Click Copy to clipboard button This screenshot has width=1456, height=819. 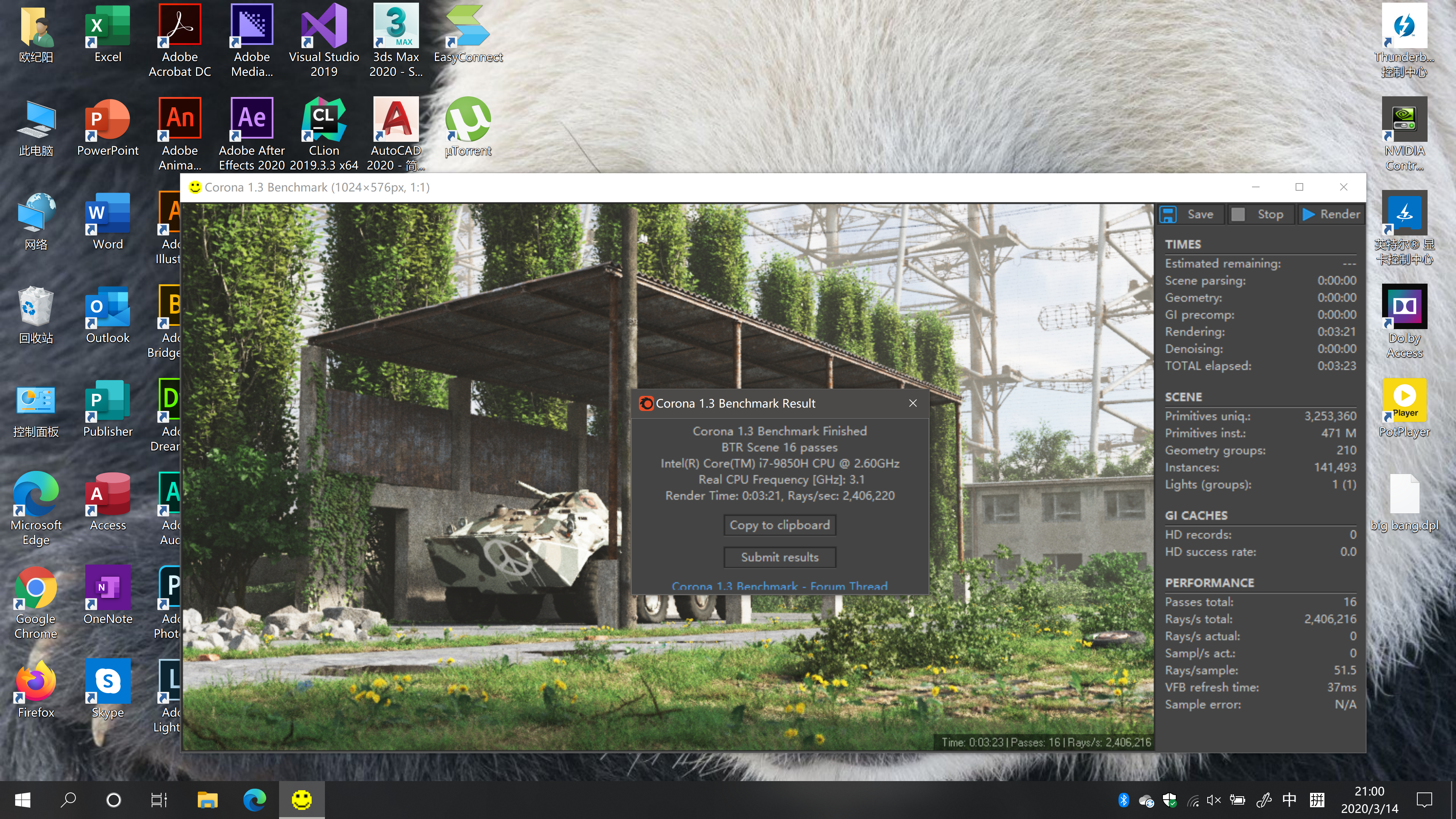point(780,525)
